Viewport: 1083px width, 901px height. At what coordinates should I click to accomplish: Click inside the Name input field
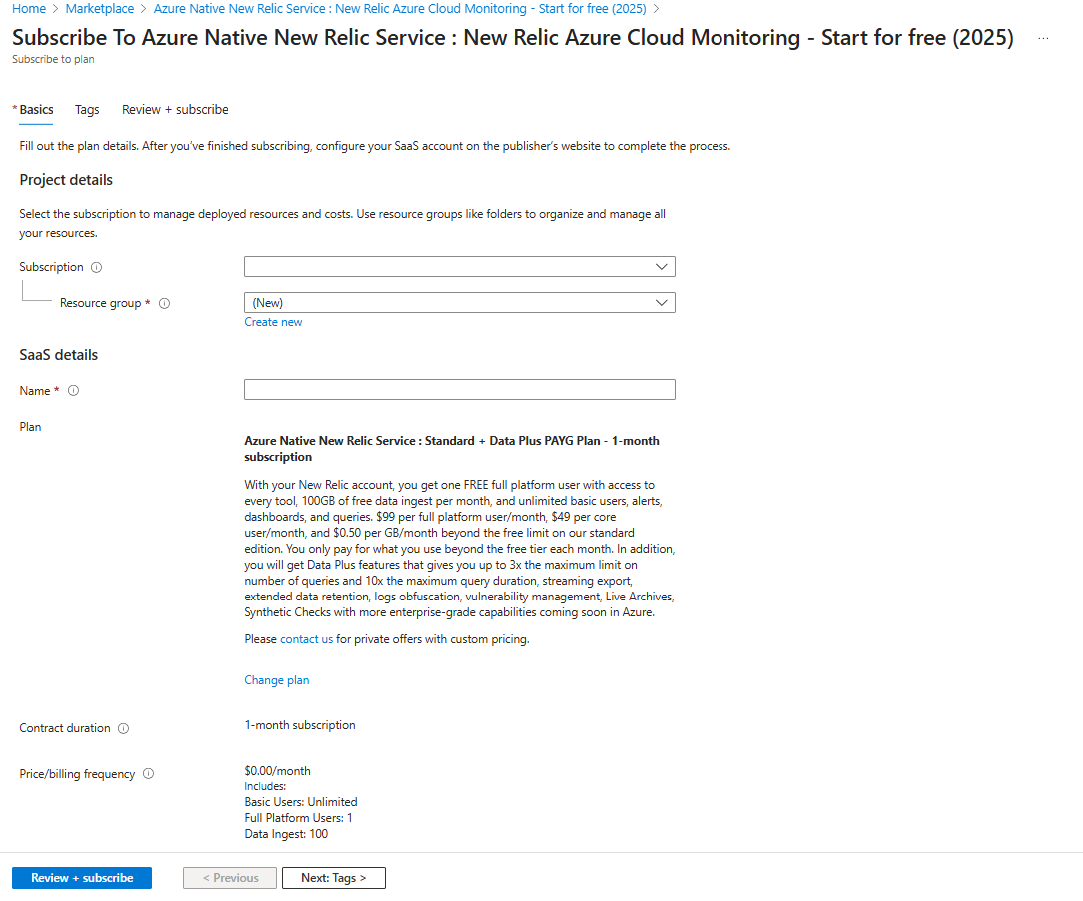pos(459,389)
